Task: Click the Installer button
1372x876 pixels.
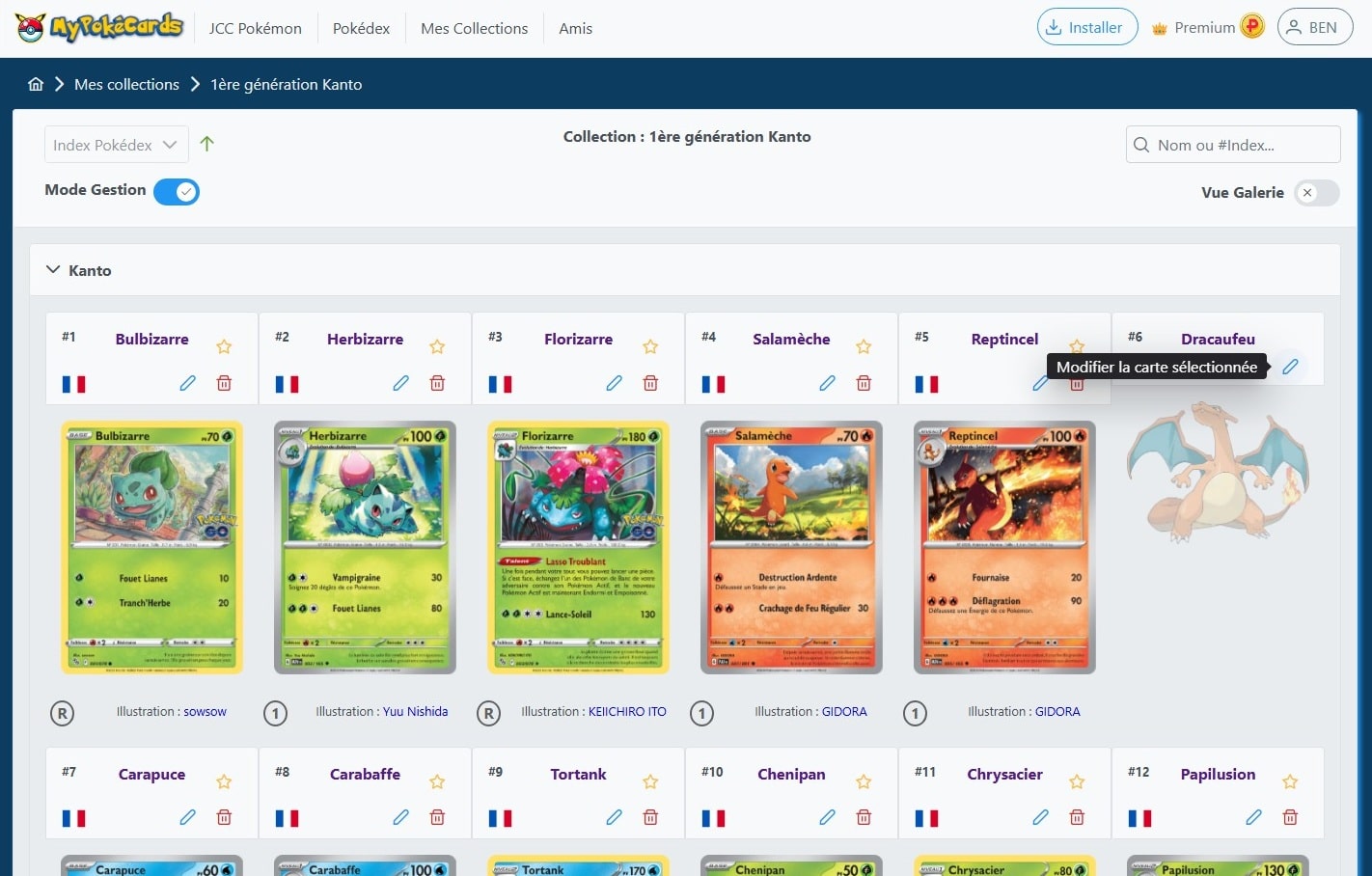Action: tap(1086, 27)
